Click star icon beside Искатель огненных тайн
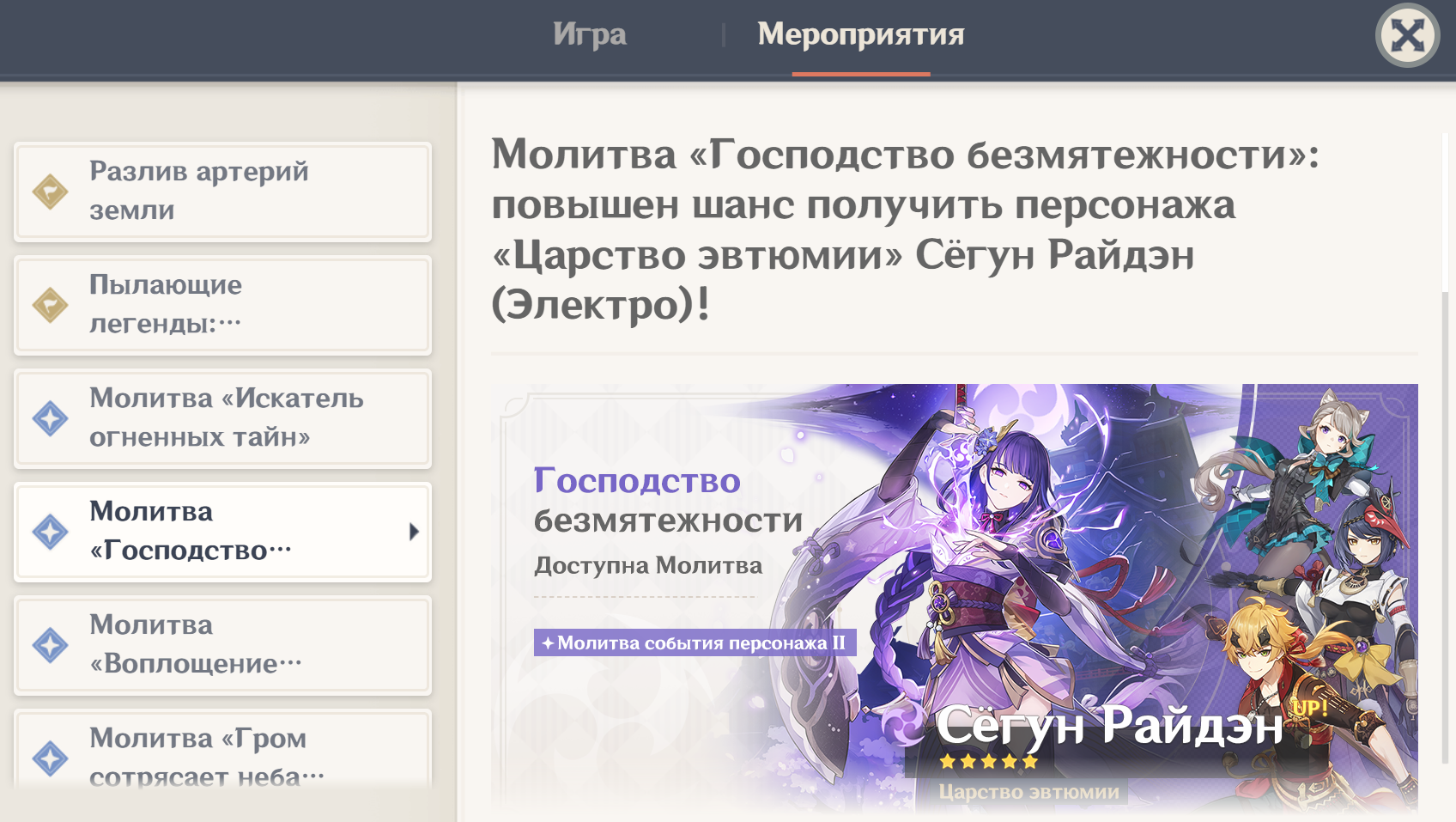Viewport: 1456px width, 822px height. point(50,418)
